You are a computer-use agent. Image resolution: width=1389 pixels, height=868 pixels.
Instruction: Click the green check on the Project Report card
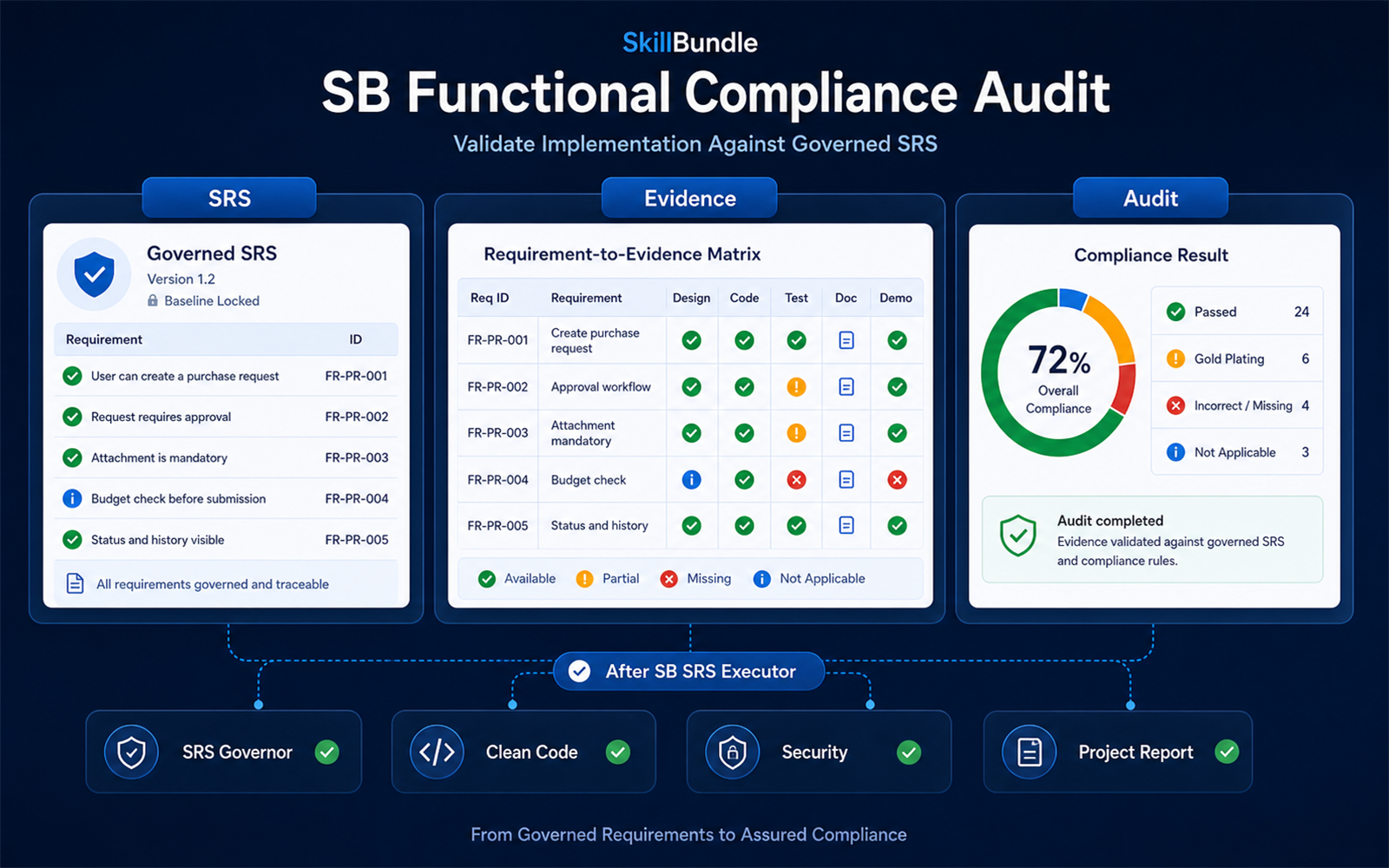[x=1227, y=752]
